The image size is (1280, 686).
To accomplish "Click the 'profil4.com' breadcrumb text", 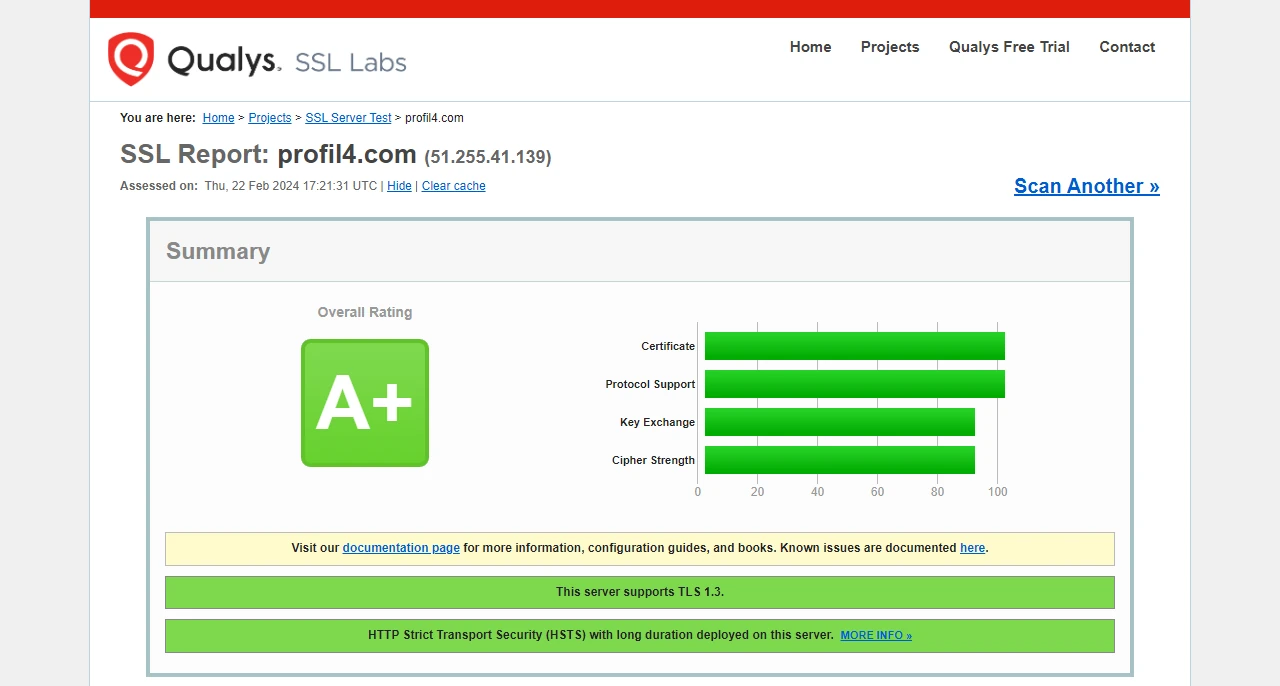I will click(434, 118).
